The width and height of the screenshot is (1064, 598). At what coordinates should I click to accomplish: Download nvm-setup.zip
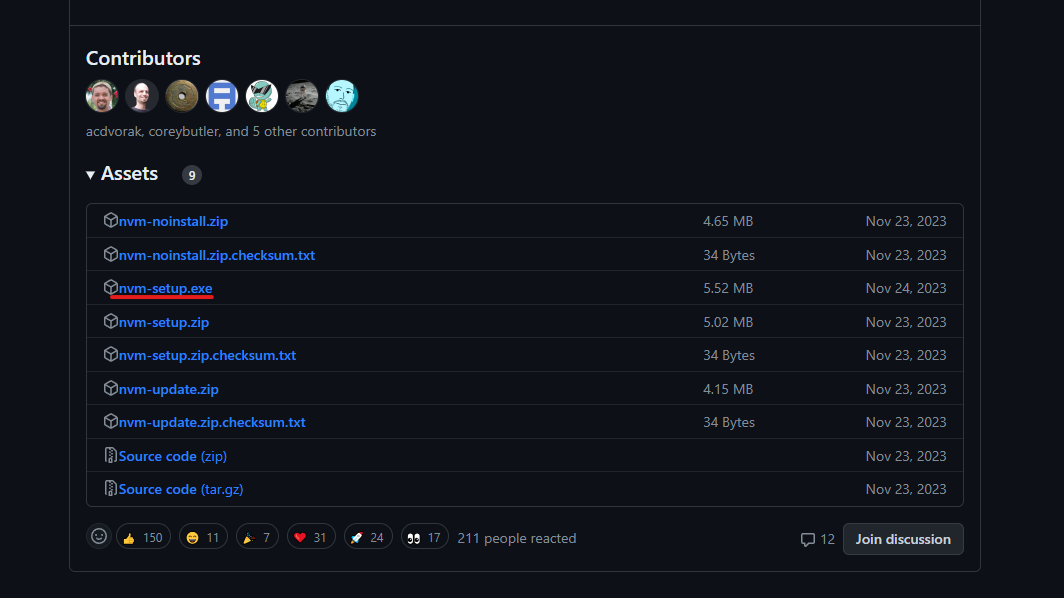pos(164,322)
